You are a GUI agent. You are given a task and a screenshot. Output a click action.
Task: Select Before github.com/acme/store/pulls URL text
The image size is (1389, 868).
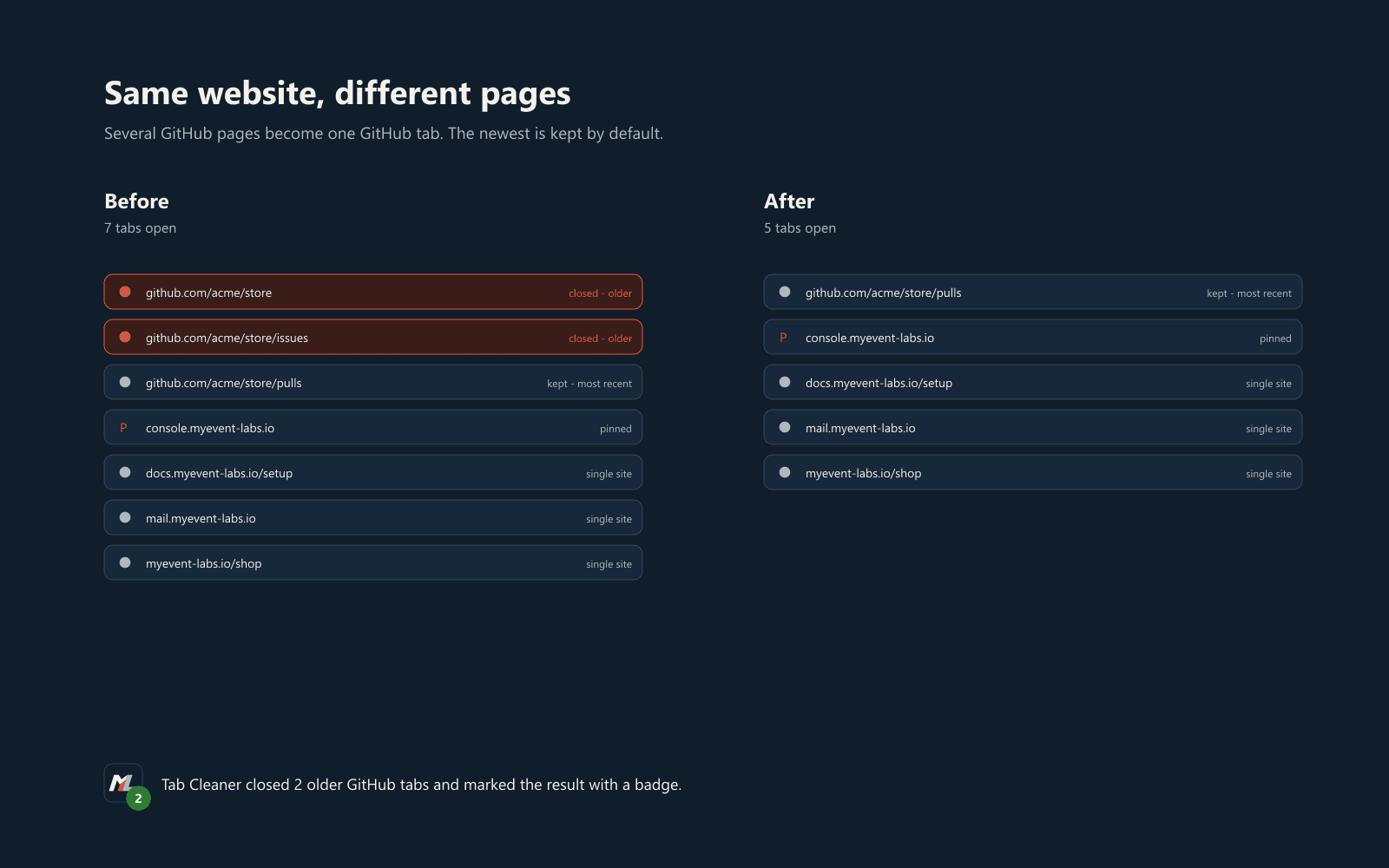pyautogui.click(x=224, y=383)
